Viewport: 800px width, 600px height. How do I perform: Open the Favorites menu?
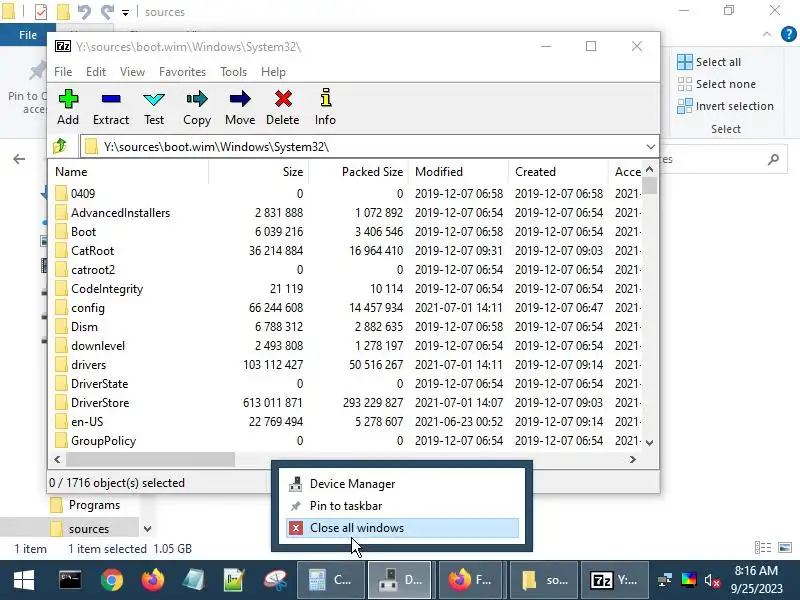(182, 71)
